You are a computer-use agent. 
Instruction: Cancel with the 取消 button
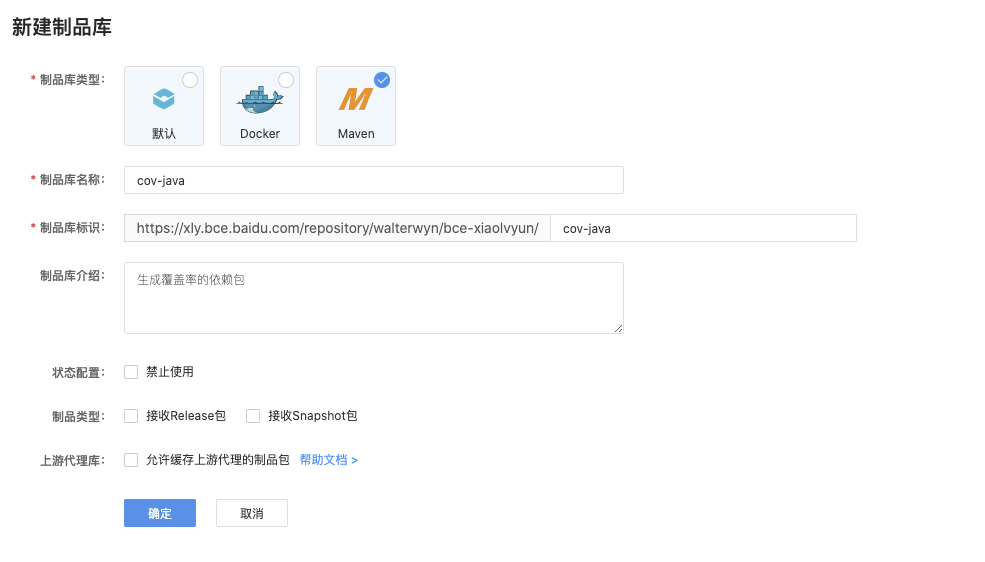click(252, 513)
